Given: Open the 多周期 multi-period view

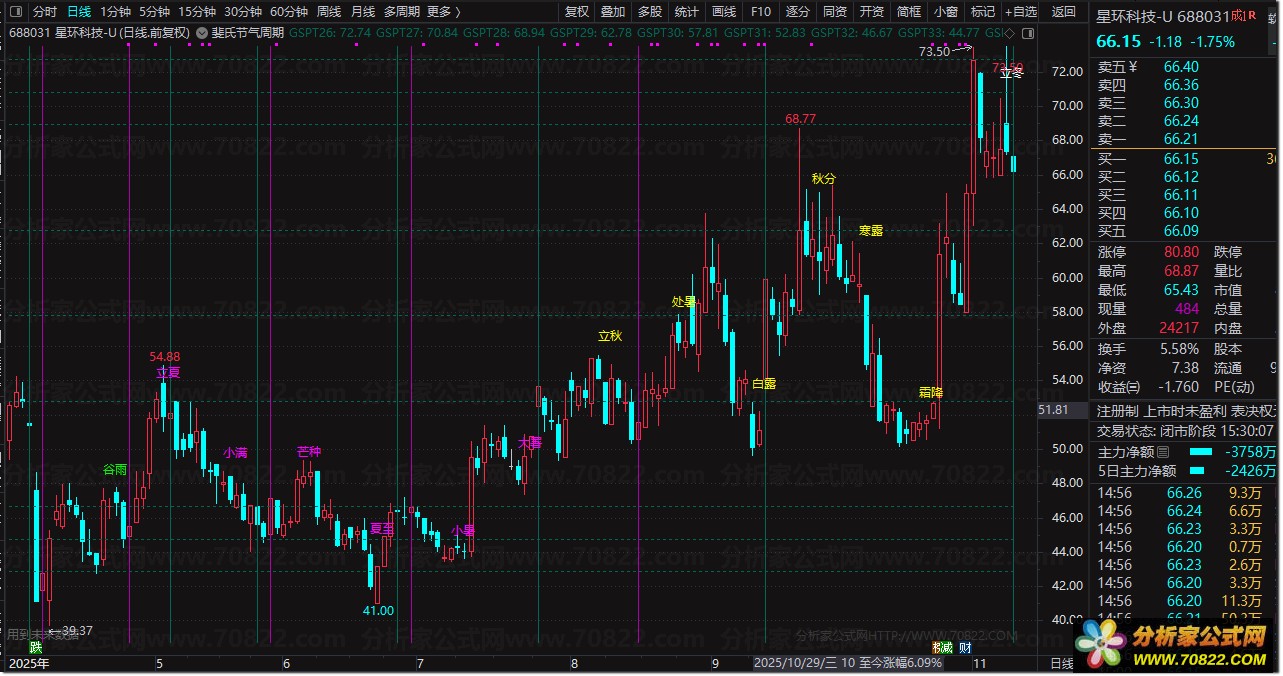Looking at the screenshot, I should pos(401,12).
